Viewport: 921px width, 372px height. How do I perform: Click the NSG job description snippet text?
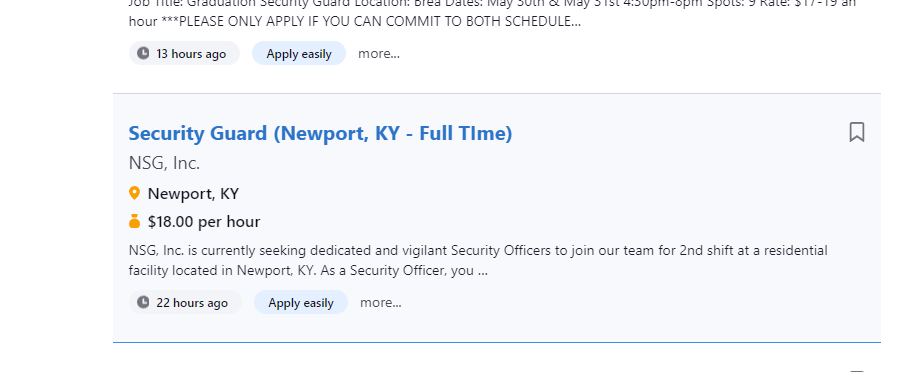click(x=478, y=261)
